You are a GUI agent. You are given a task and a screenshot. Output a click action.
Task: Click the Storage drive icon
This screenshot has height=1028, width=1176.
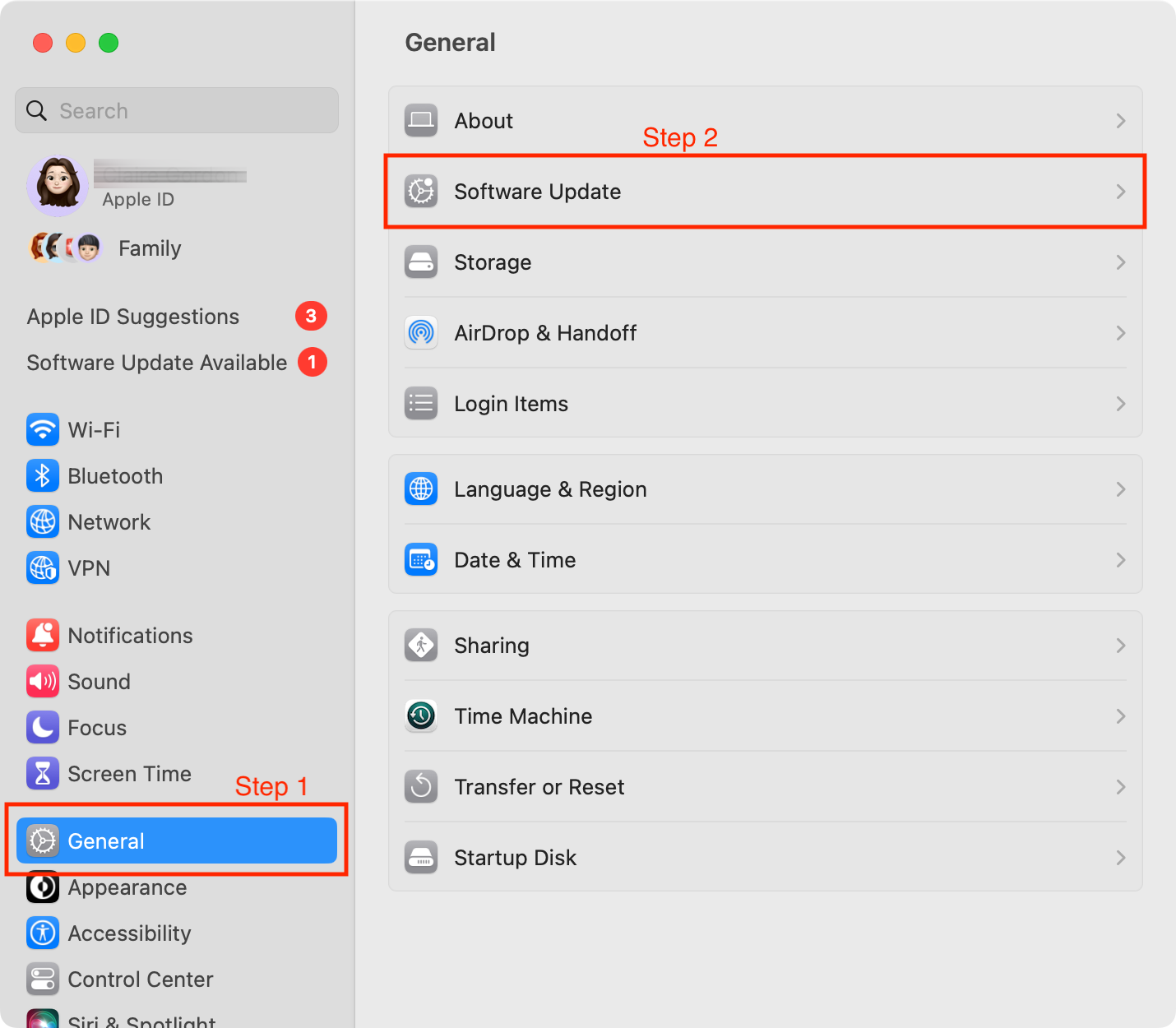pyautogui.click(x=421, y=262)
